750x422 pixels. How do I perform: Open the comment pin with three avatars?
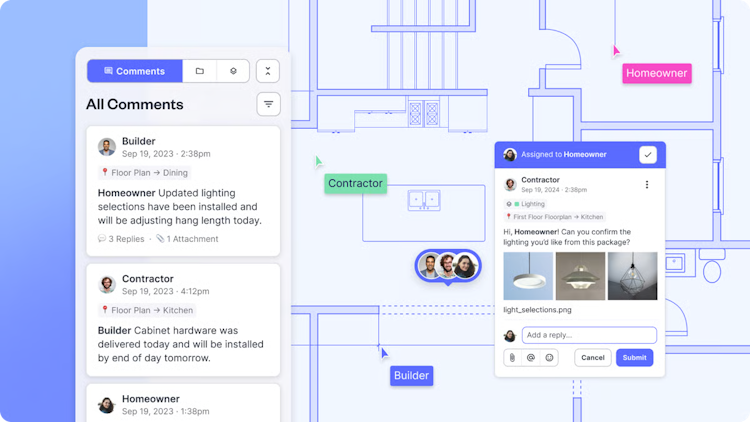(x=448, y=267)
